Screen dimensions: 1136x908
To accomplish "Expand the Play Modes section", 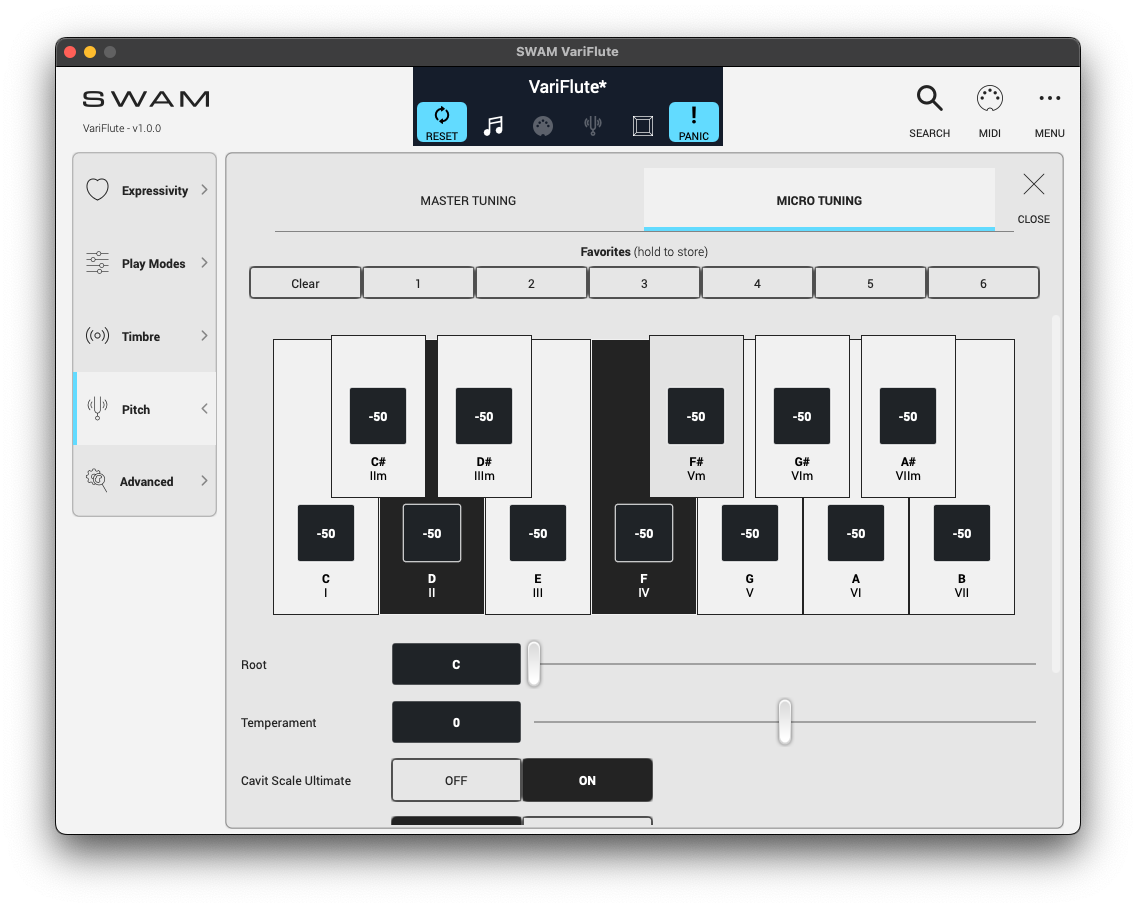I will coord(145,263).
